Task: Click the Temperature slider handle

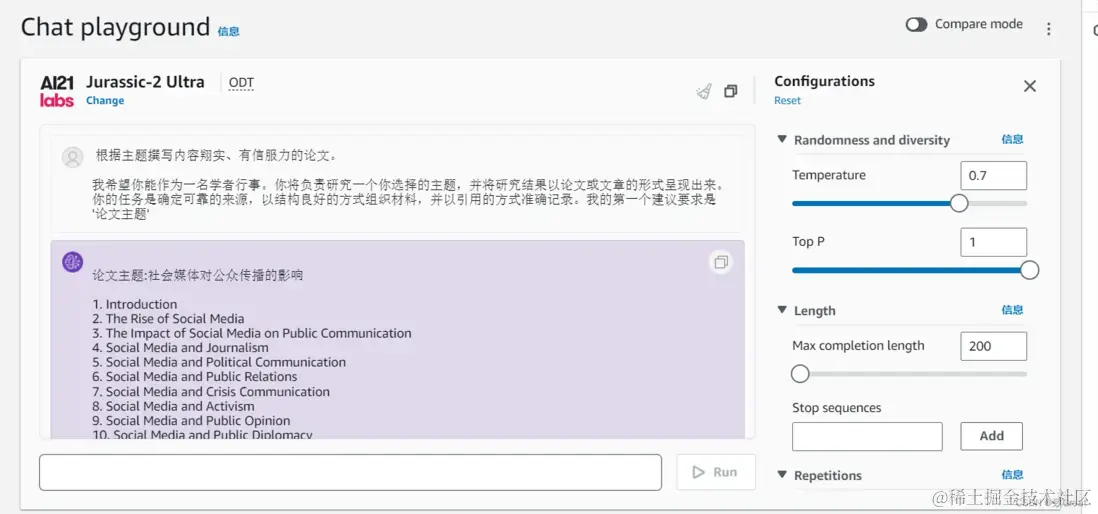Action: click(959, 203)
